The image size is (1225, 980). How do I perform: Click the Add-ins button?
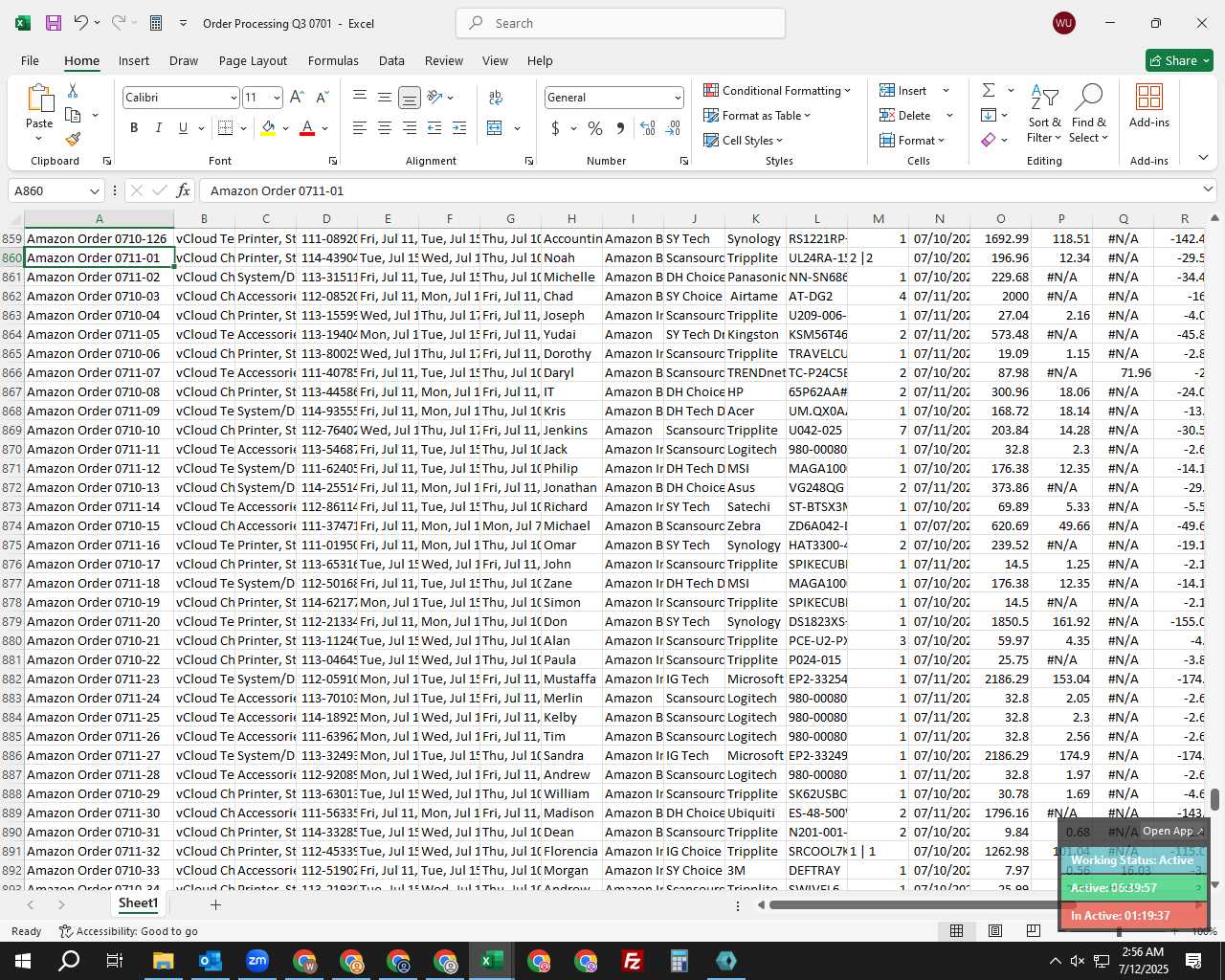pos(1148,105)
